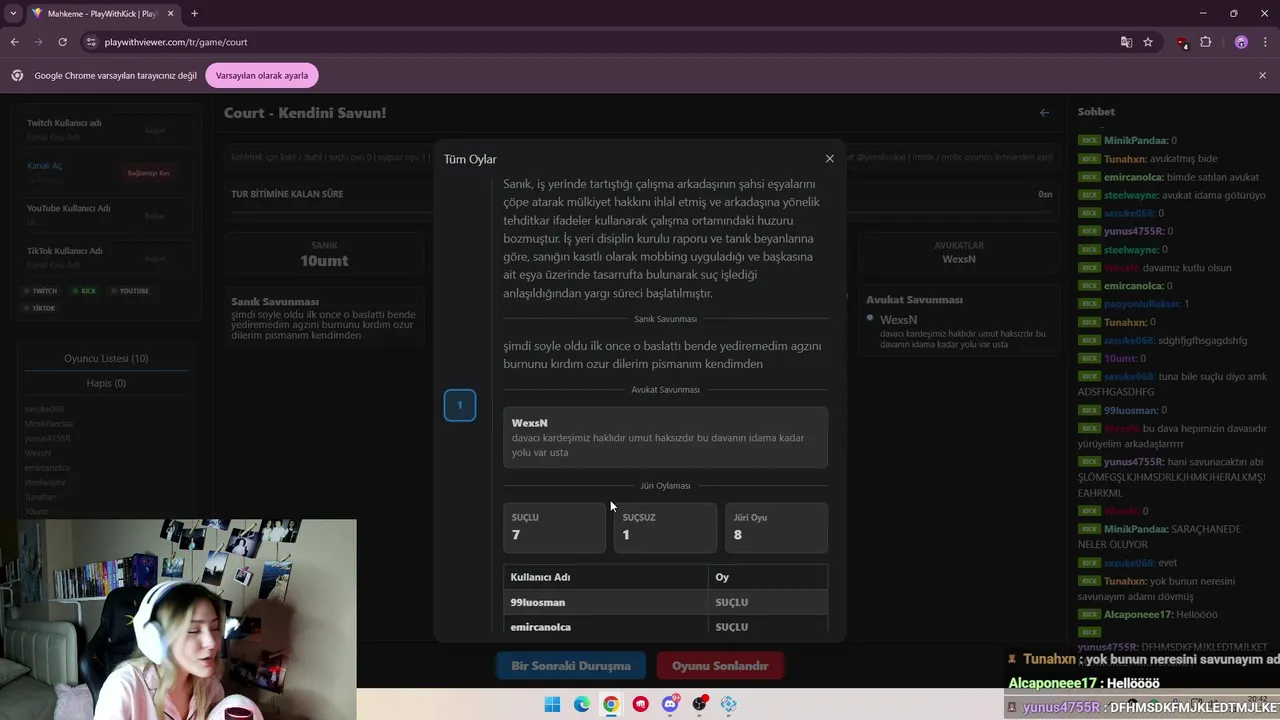Toggle the TWITCH platform indicator
The height and width of the screenshot is (720, 1280).
click(42, 291)
